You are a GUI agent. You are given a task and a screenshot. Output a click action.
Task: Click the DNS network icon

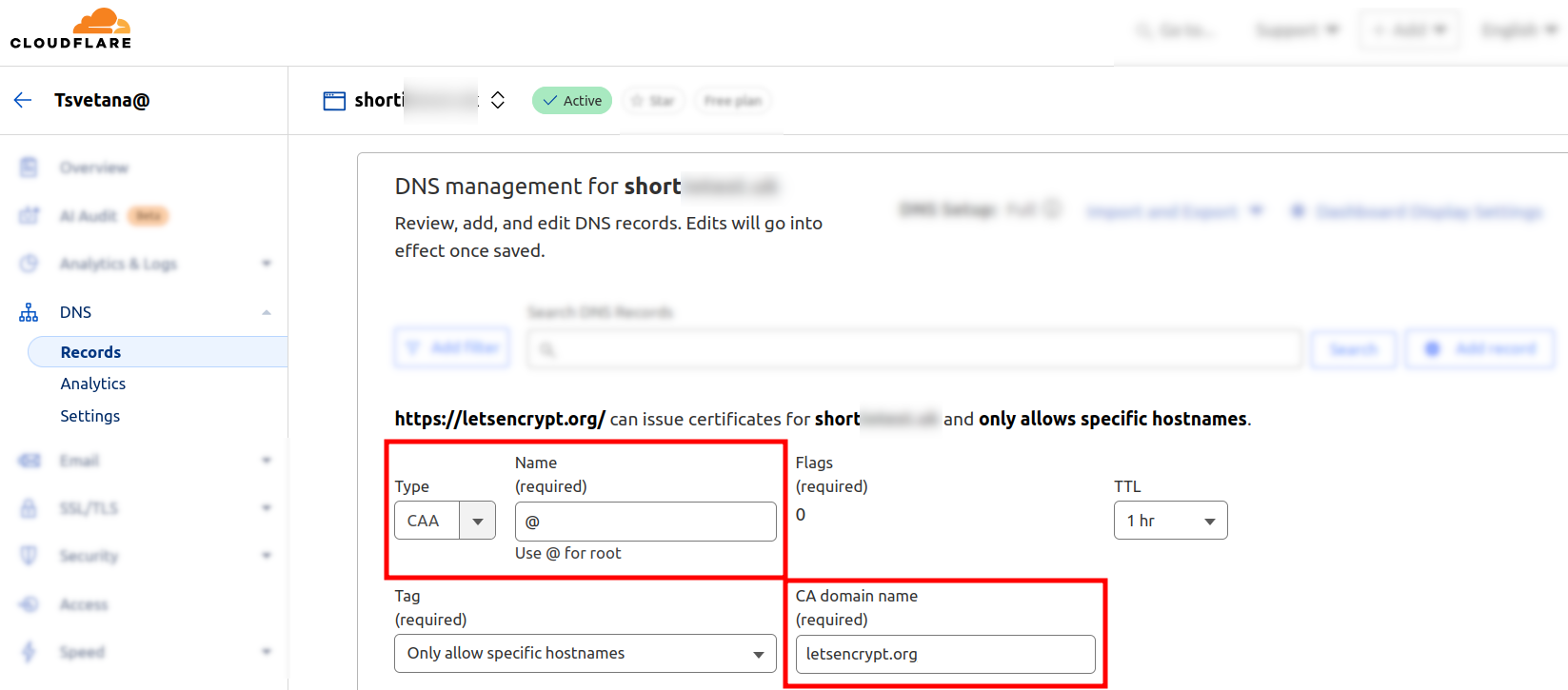point(29,312)
